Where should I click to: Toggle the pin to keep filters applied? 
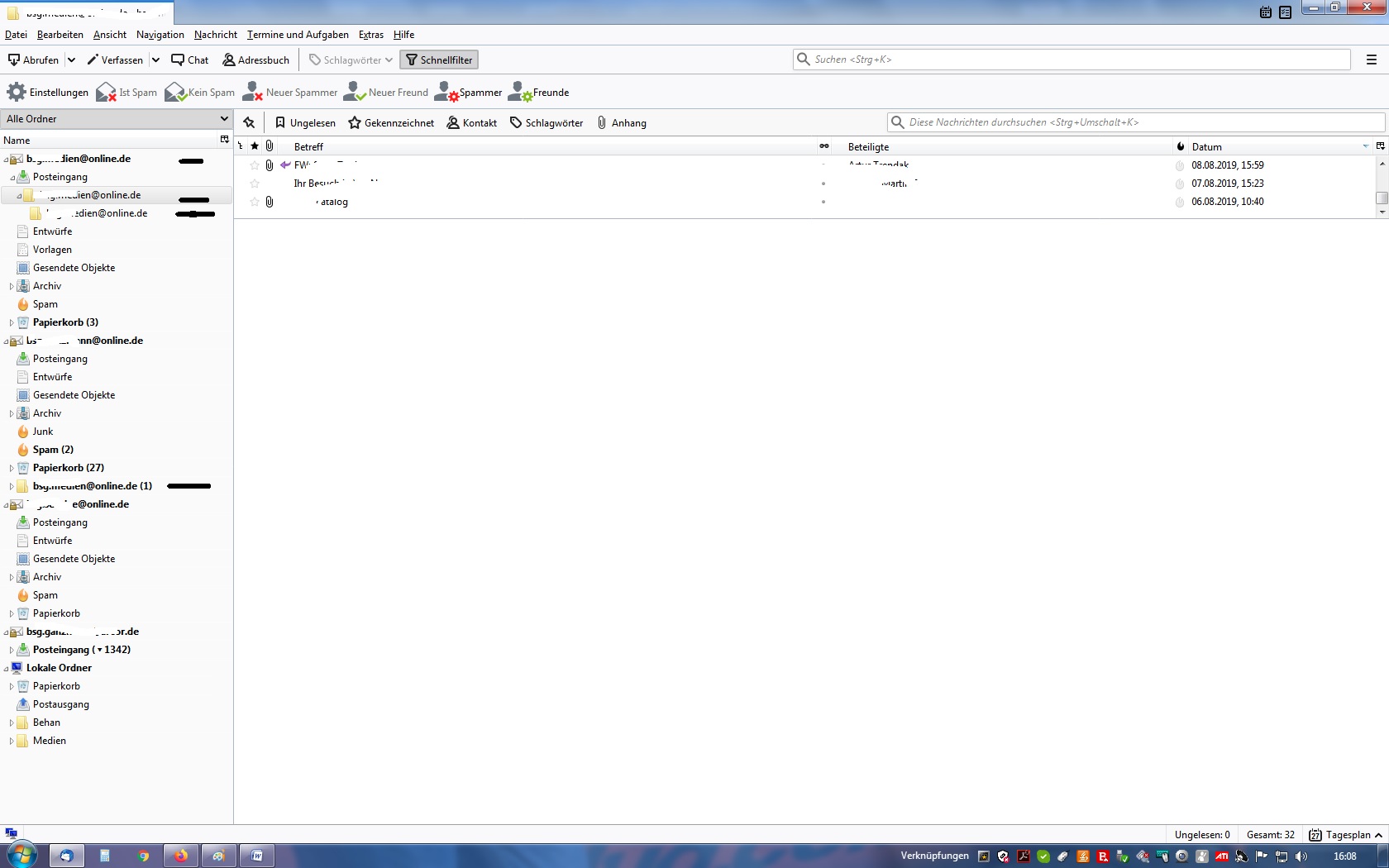[x=249, y=122]
